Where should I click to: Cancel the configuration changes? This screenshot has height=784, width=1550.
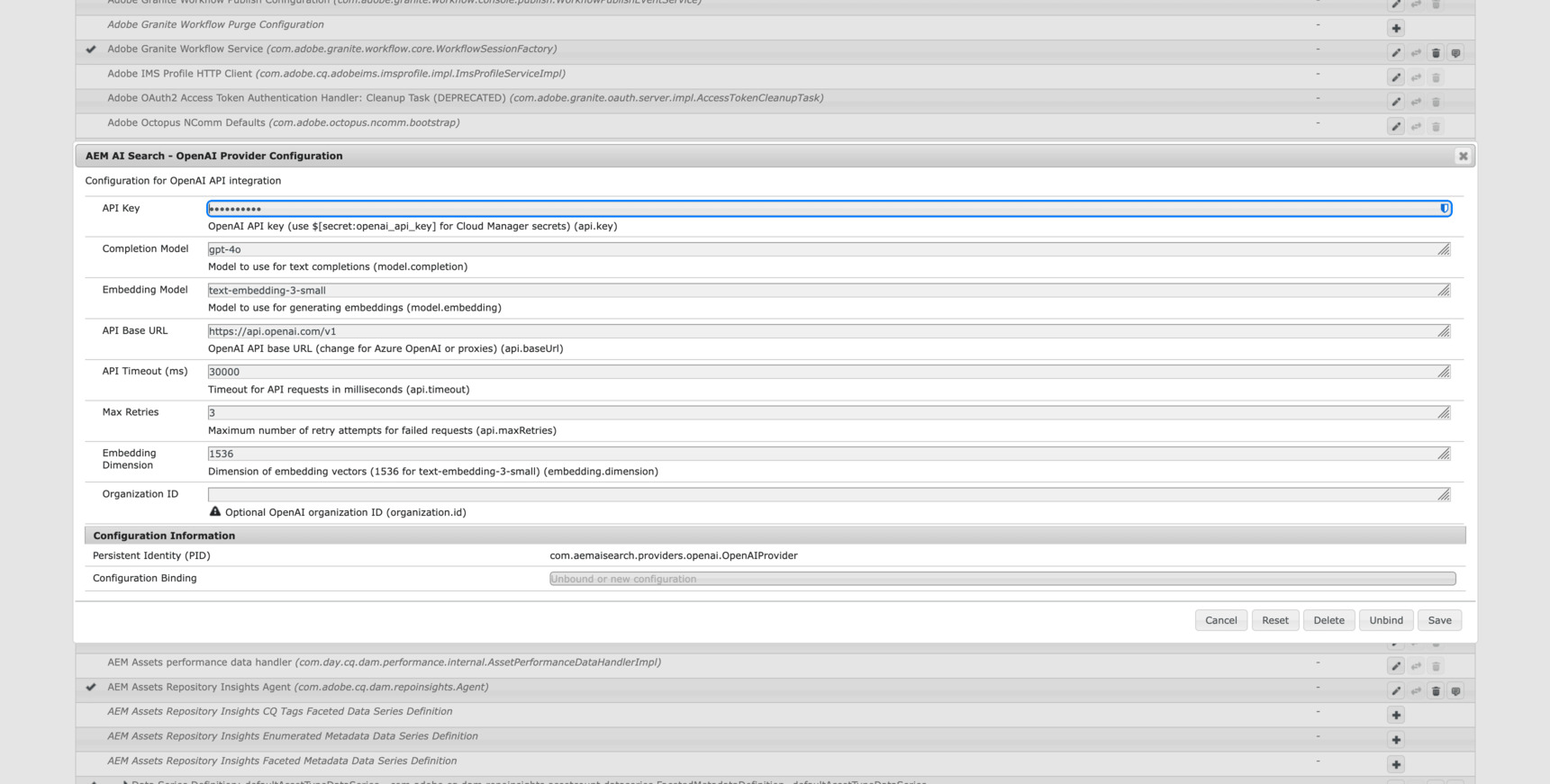[1221, 620]
